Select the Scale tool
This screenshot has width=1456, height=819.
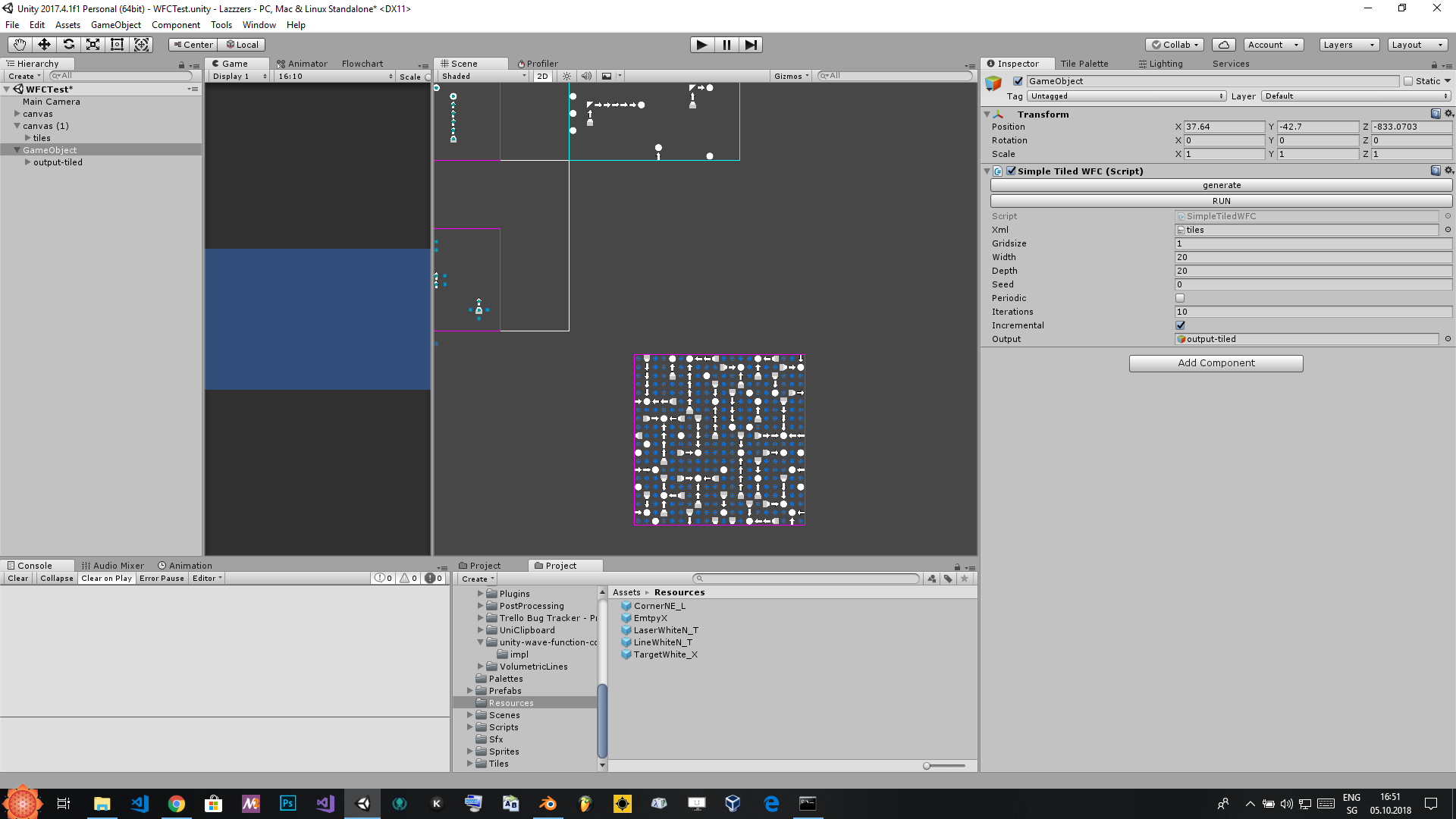pyautogui.click(x=93, y=45)
